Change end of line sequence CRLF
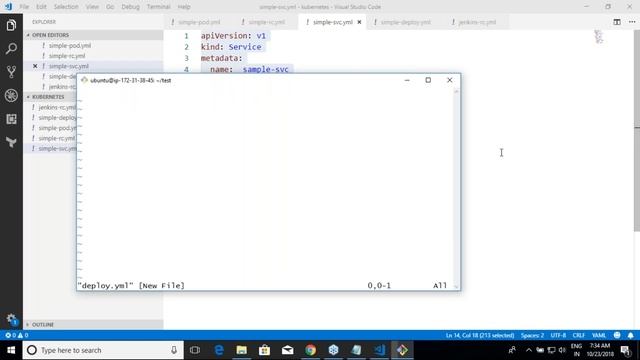640x360 pixels. (578, 335)
